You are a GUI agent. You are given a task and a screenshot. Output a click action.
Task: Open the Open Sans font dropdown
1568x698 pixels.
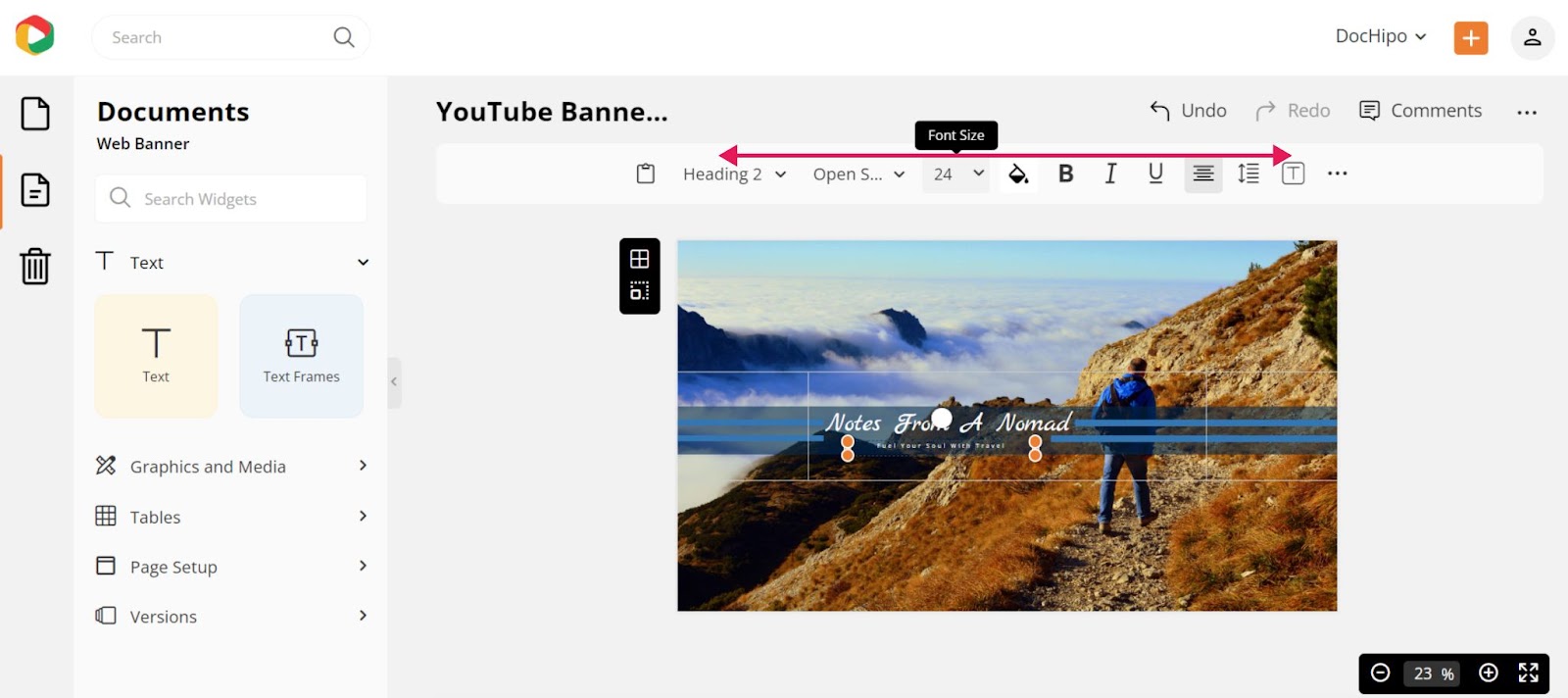pos(858,174)
